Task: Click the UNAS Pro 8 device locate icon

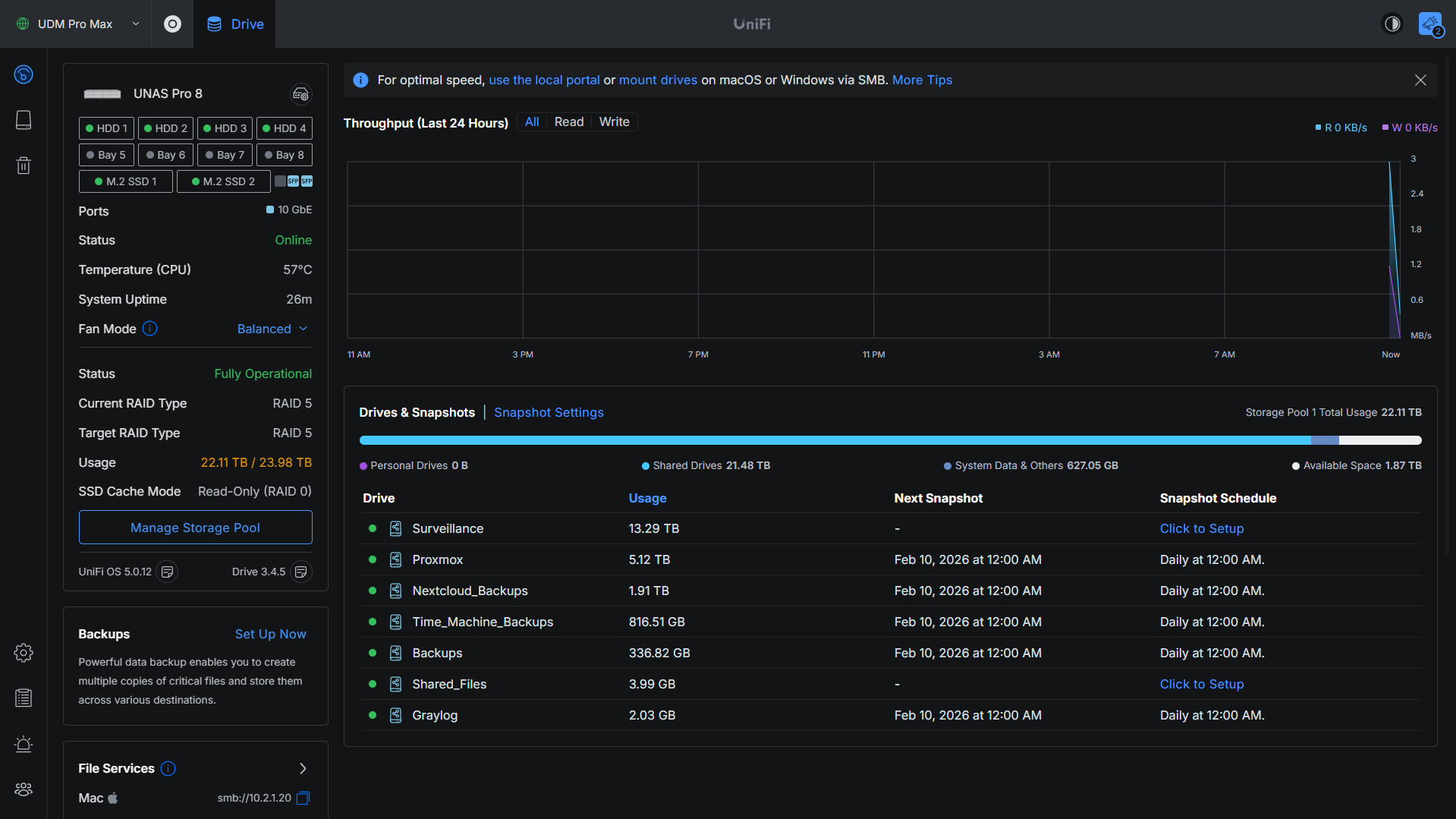Action: (x=301, y=94)
